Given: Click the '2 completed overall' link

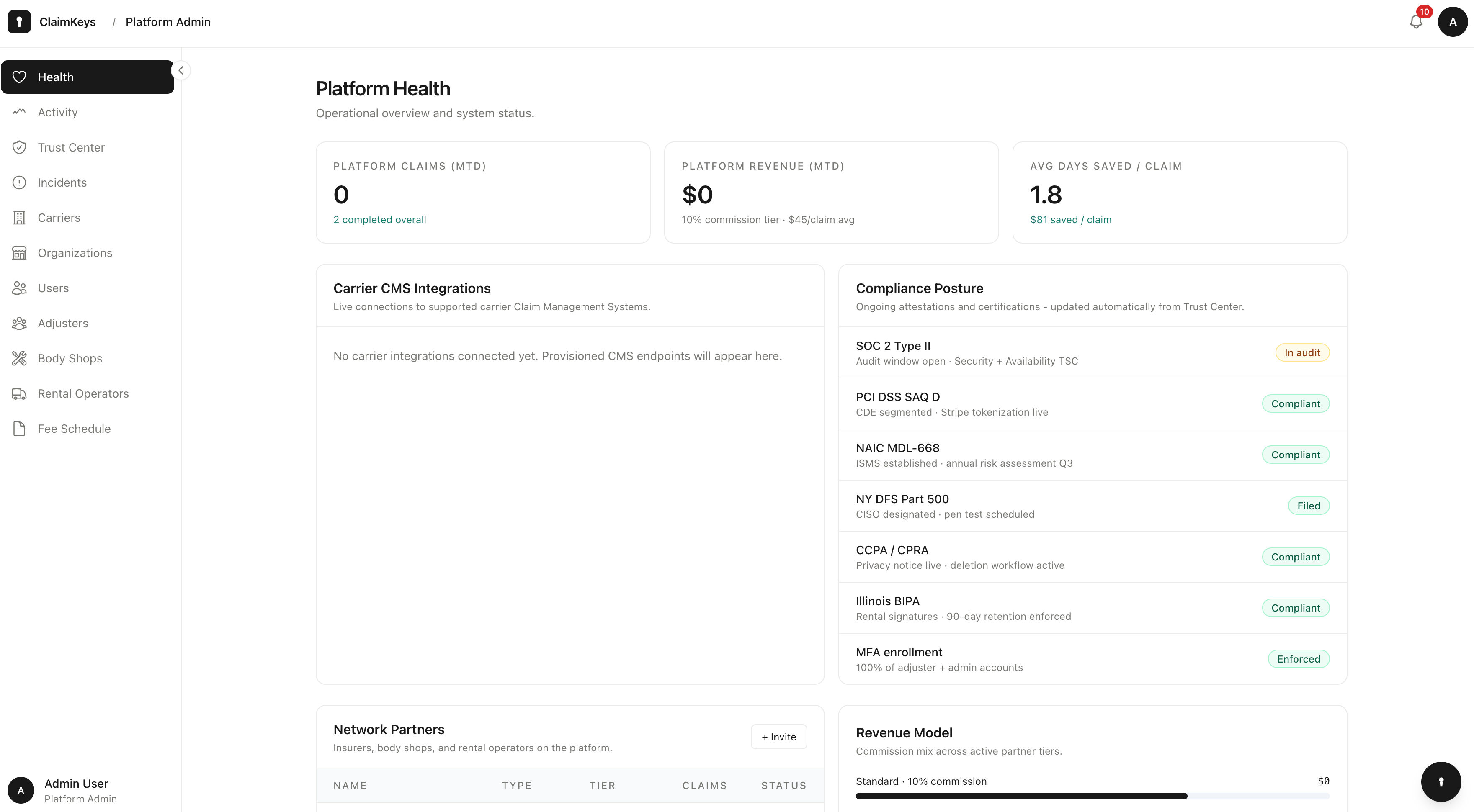Looking at the screenshot, I should tap(379, 220).
